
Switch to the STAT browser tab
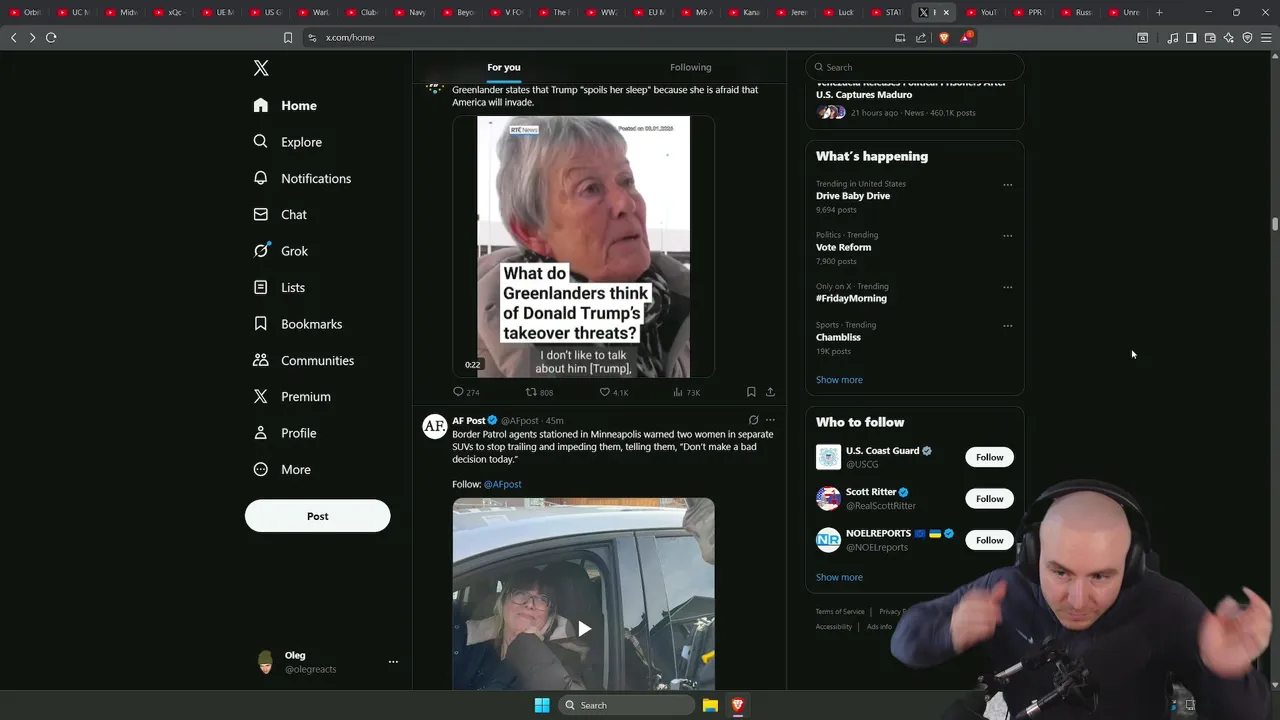click(887, 12)
